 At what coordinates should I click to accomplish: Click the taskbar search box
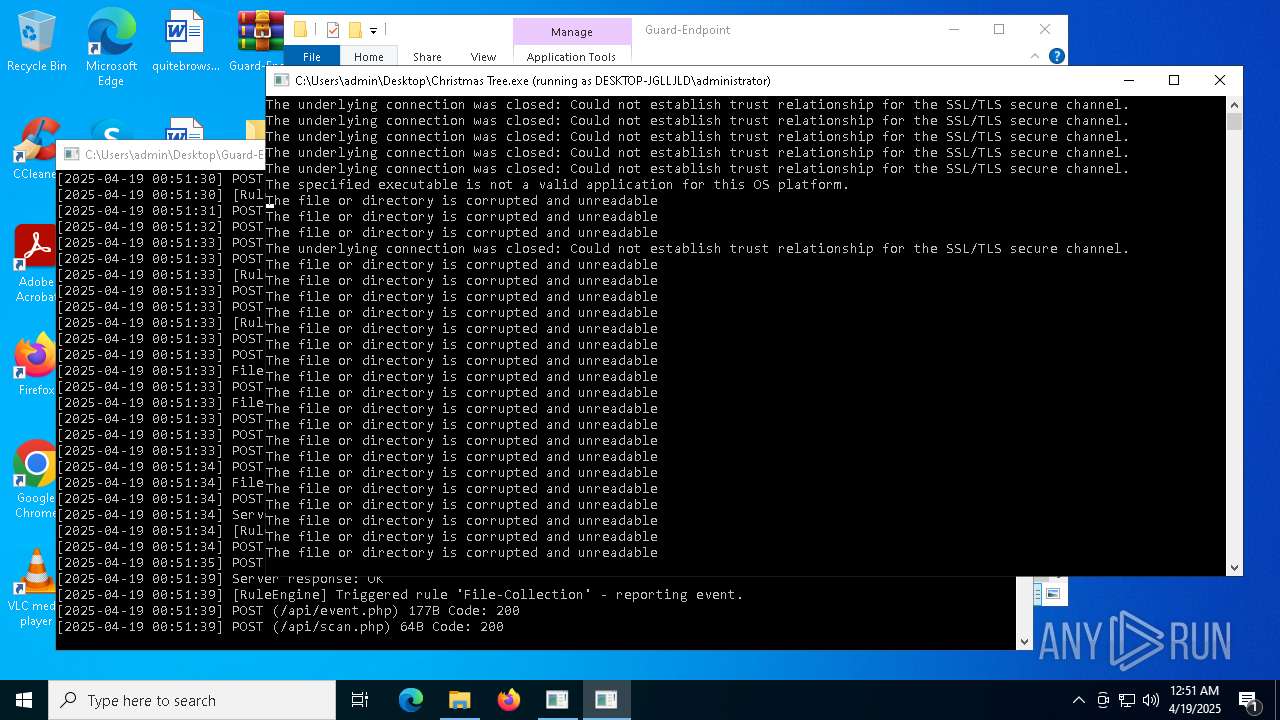click(x=192, y=700)
